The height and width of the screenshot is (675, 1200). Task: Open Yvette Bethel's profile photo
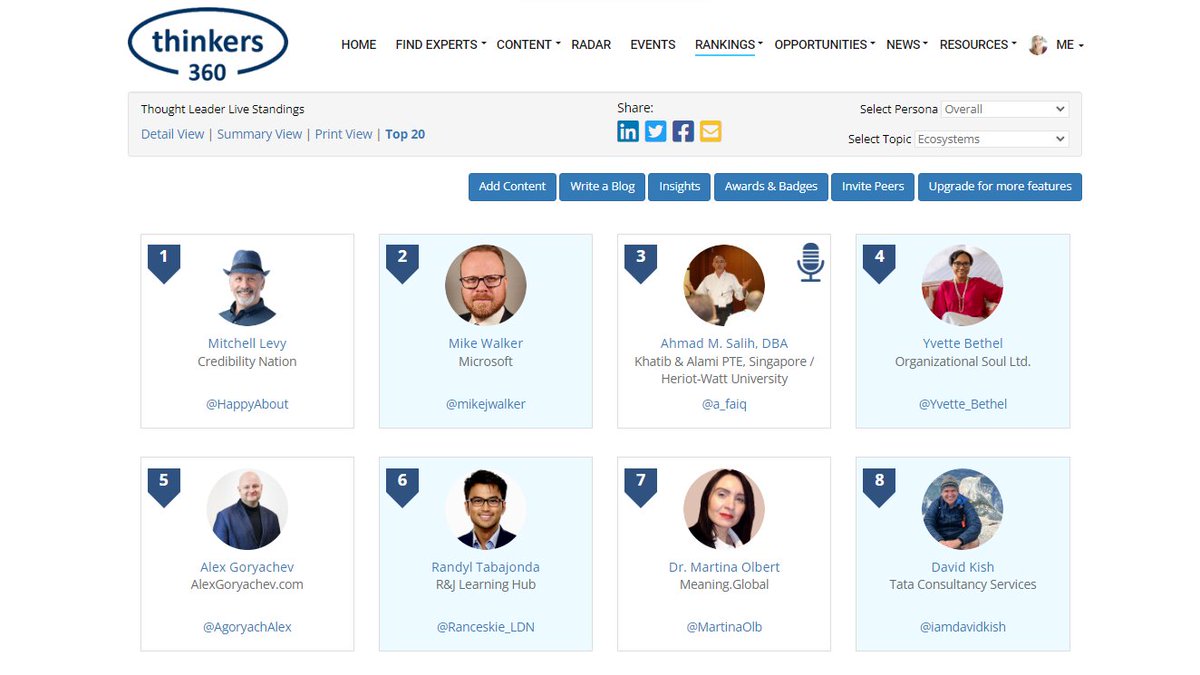[962, 285]
